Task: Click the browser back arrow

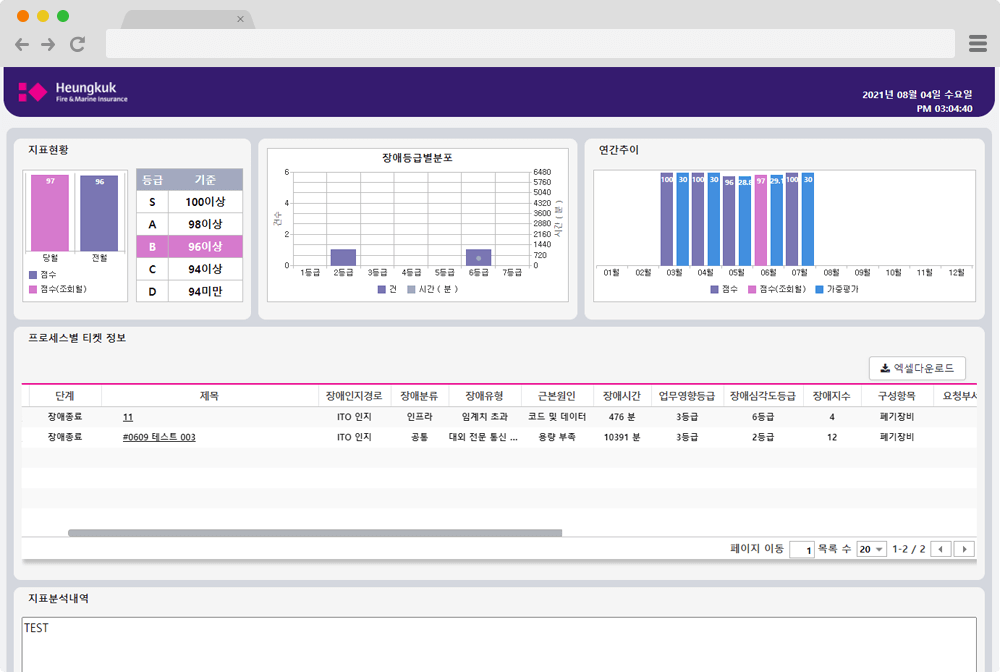Action: [22, 44]
